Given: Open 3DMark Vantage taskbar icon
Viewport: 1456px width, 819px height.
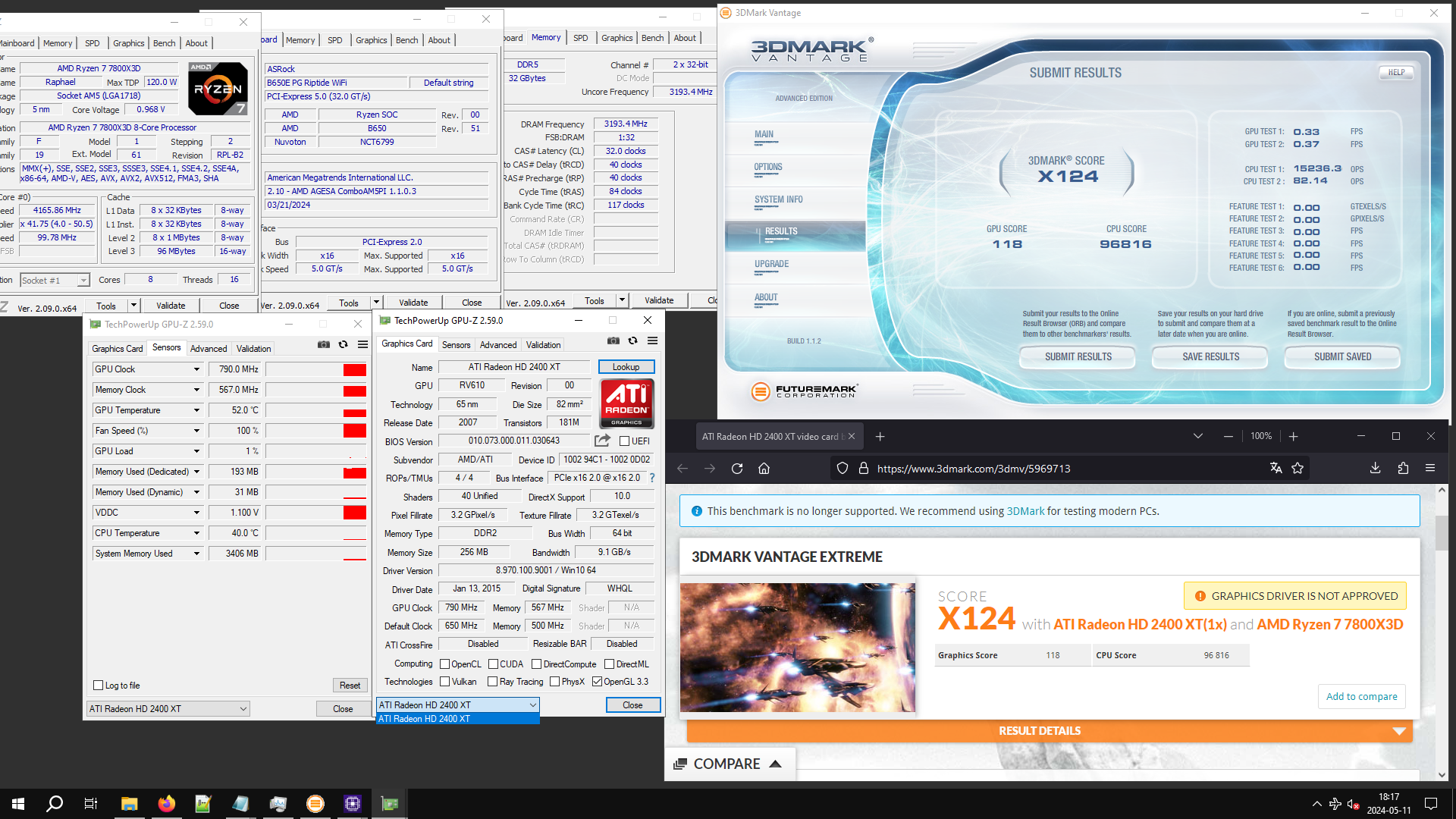Looking at the screenshot, I should pos(315,804).
